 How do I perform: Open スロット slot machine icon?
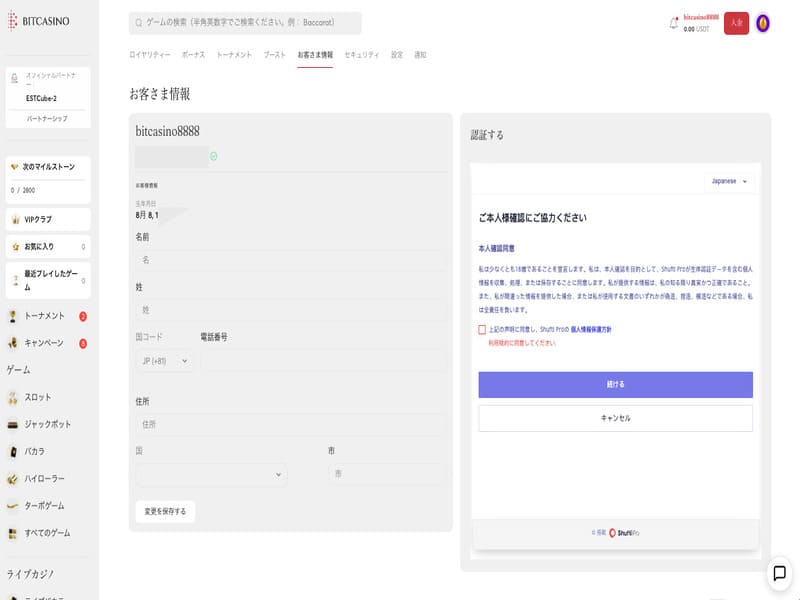pos(13,397)
